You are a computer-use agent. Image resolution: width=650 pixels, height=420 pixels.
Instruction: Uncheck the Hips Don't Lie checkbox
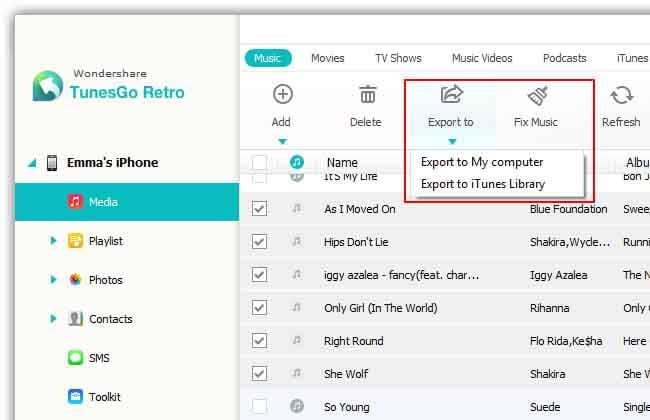pyautogui.click(x=259, y=241)
